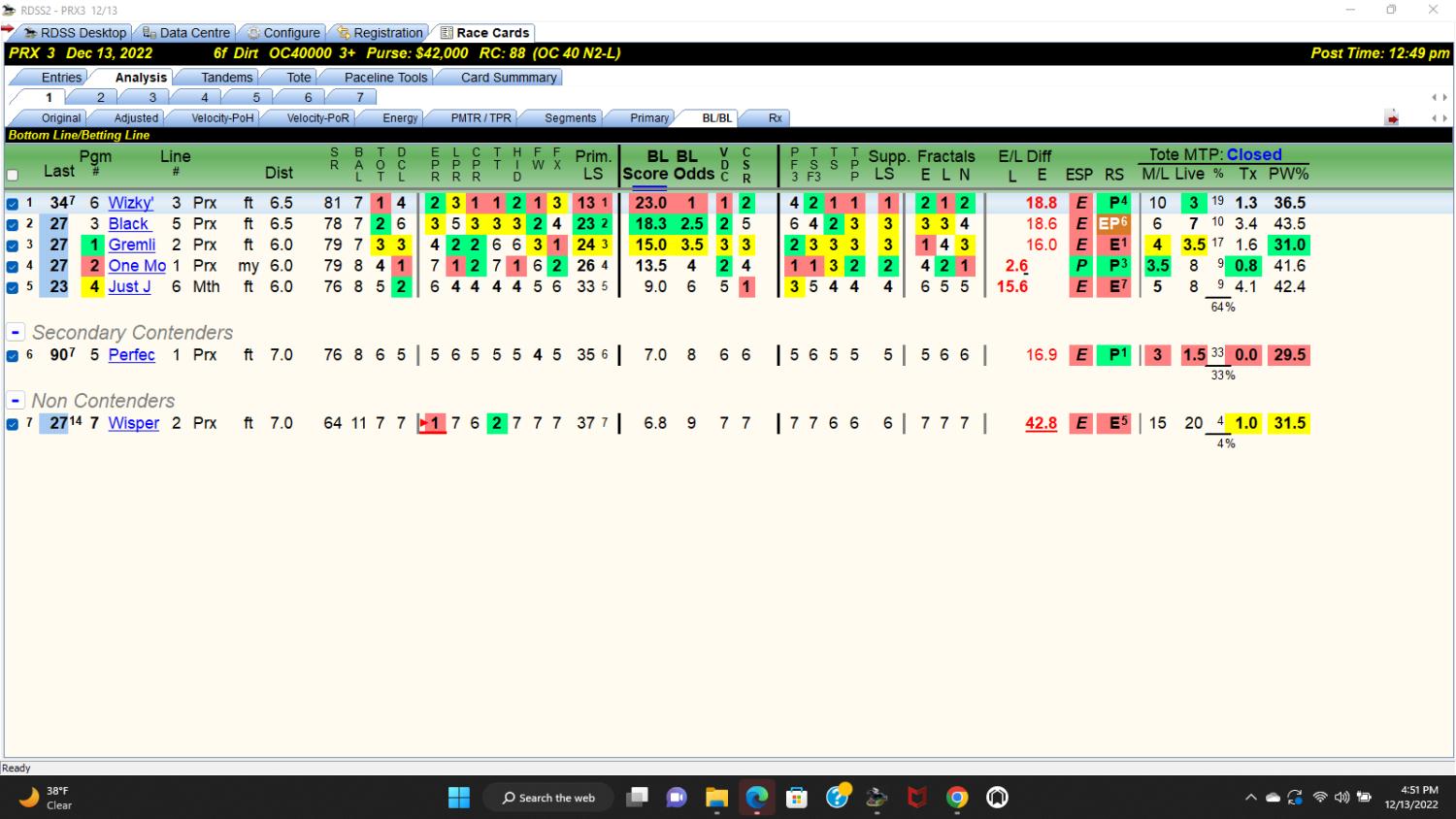
Task: Open the Tote tab
Action: (299, 77)
